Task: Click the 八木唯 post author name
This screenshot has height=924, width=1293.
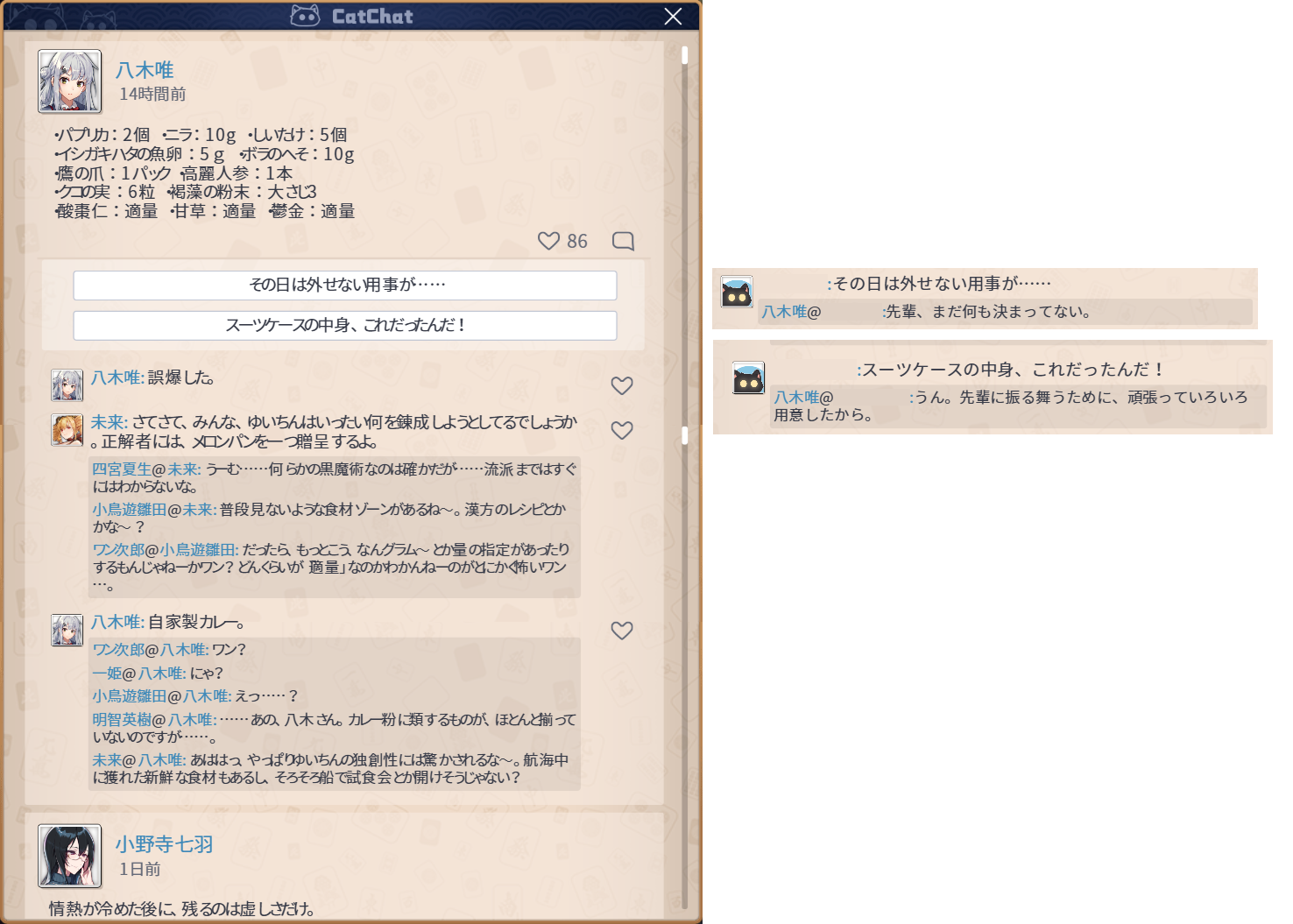Action: [145, 70]
